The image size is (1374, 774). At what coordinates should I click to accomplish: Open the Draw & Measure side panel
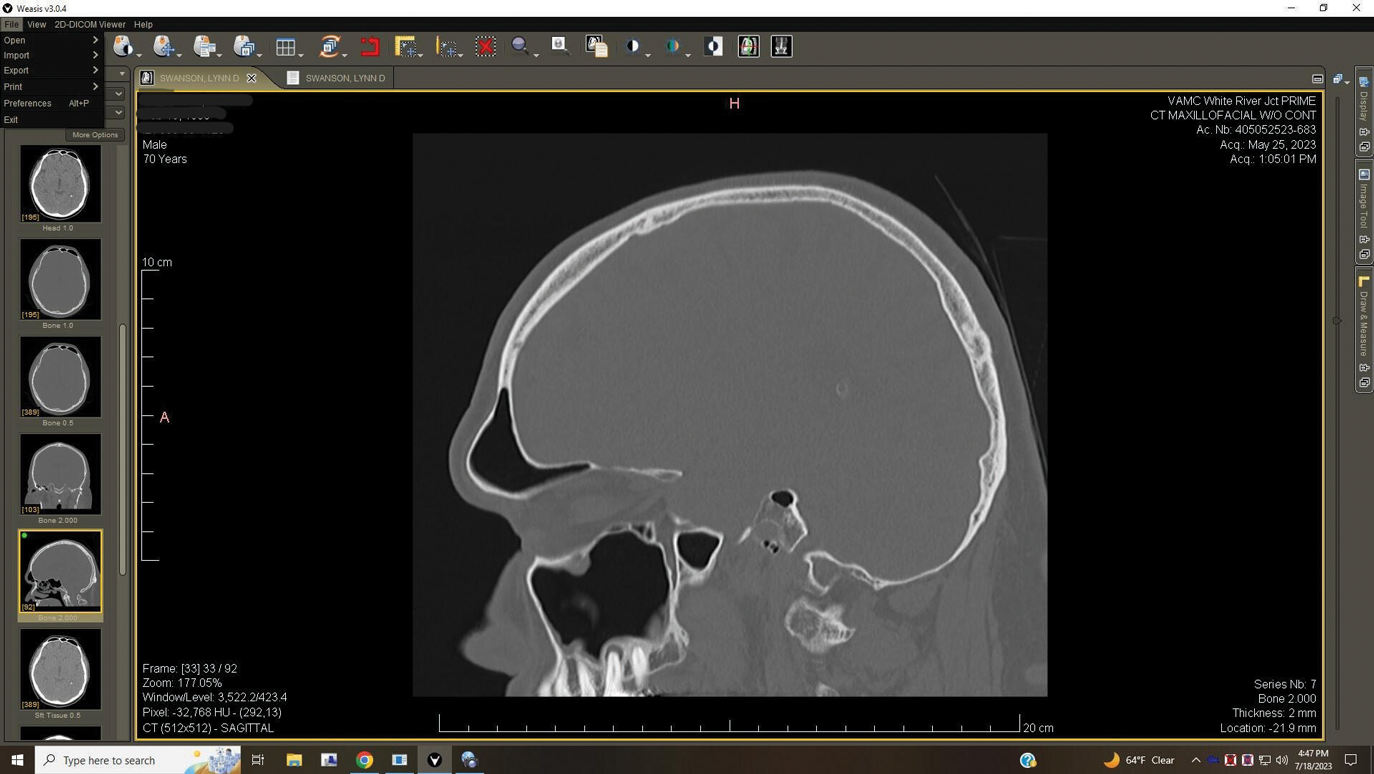click(x=1364, y=322)
